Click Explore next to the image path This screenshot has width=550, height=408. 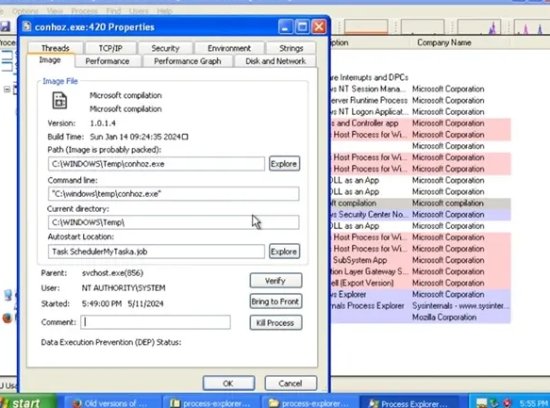[284, 163]
